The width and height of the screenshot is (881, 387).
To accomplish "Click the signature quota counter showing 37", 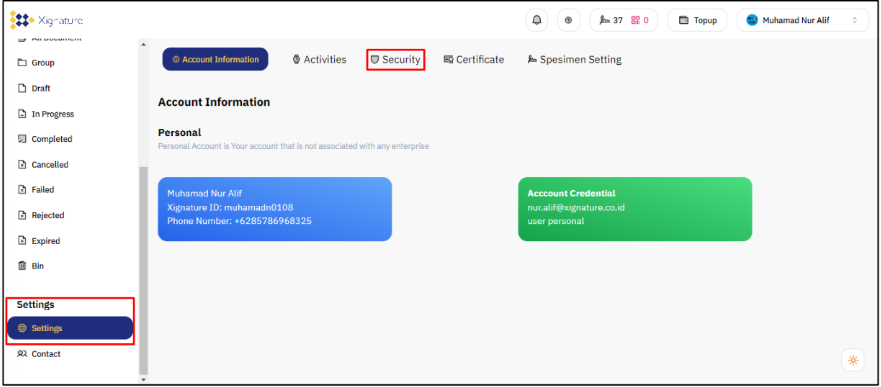I will 611,20.
